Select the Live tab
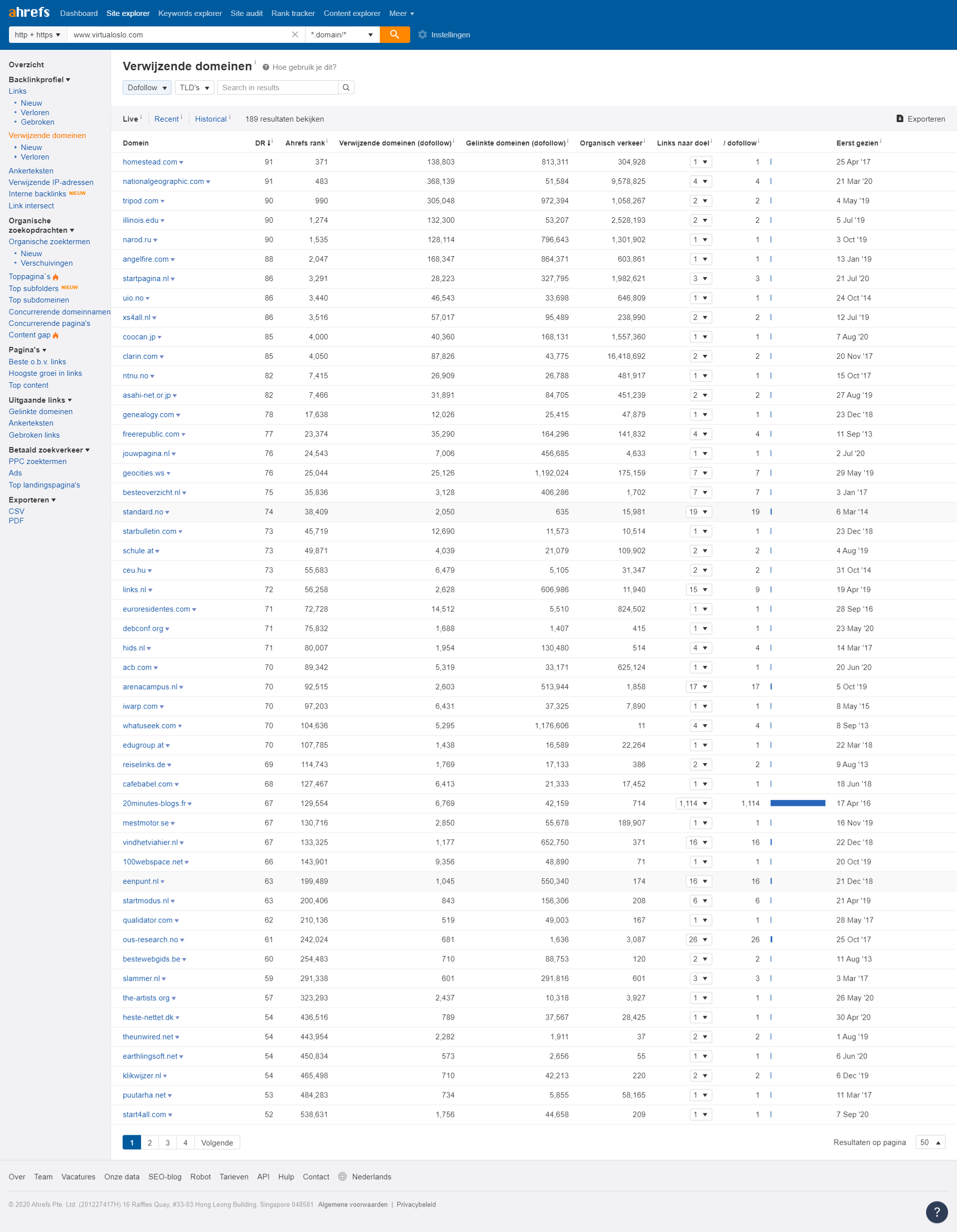This screenshot has height=1232, width=957. (131, 119)
